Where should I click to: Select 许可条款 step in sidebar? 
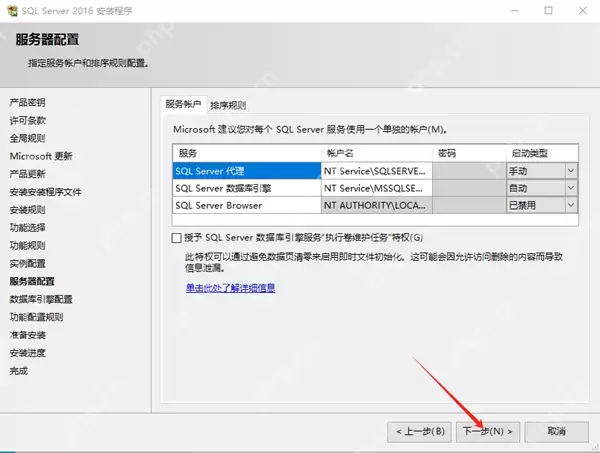[x=28, y=121]
